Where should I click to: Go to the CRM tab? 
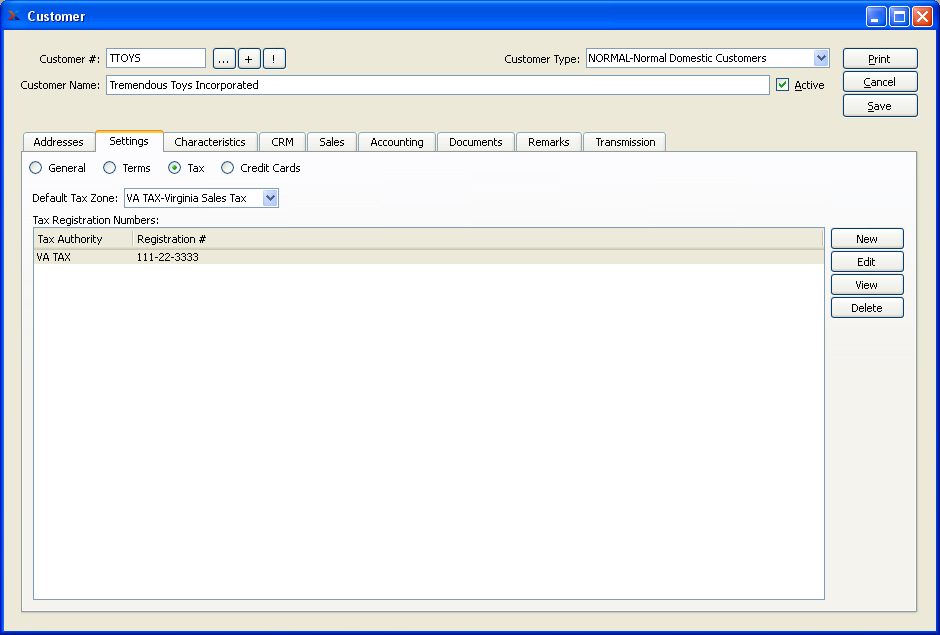282,142
